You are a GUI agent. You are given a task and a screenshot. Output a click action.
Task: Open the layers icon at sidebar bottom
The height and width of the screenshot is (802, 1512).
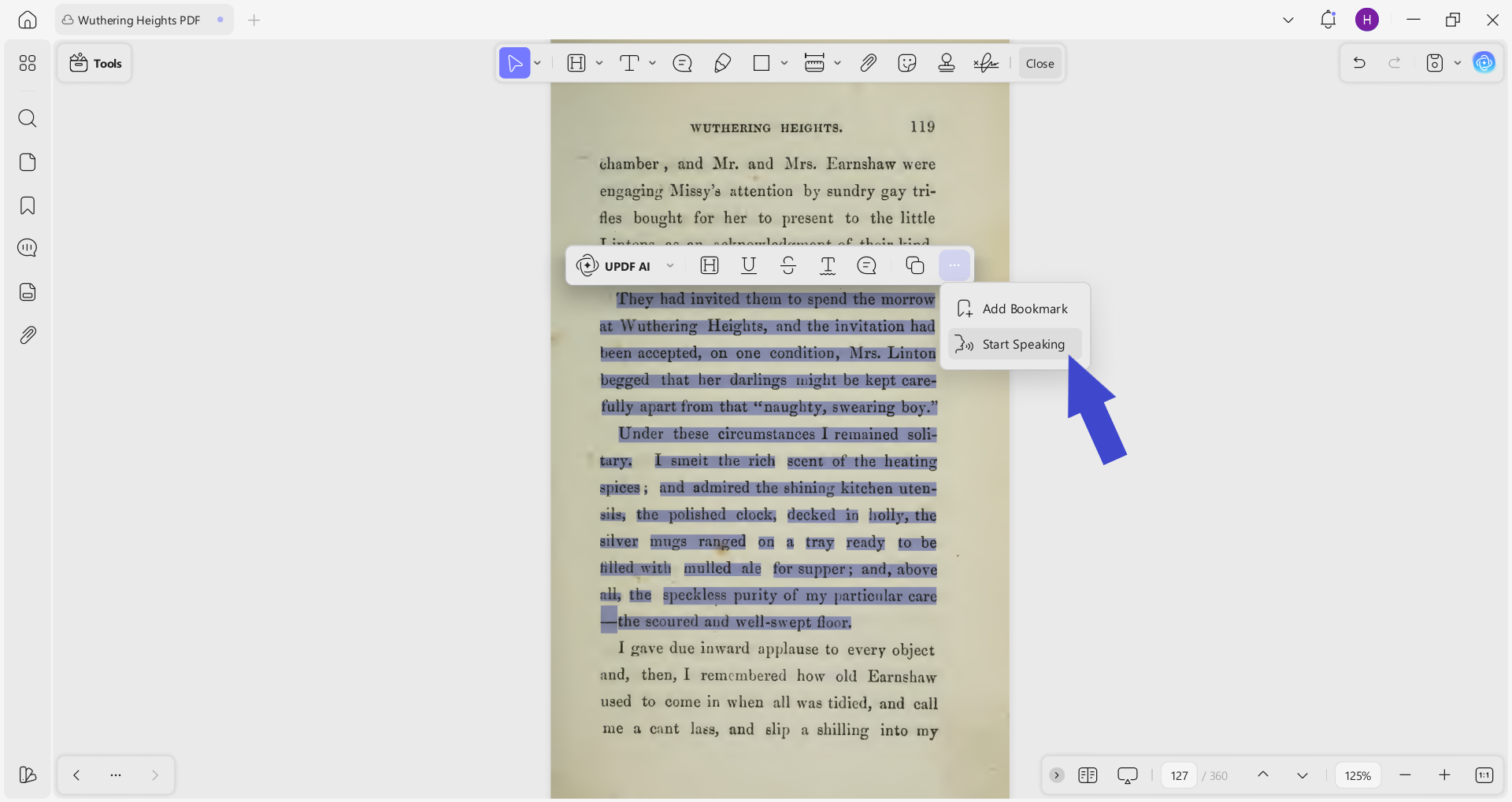(28, 775)
